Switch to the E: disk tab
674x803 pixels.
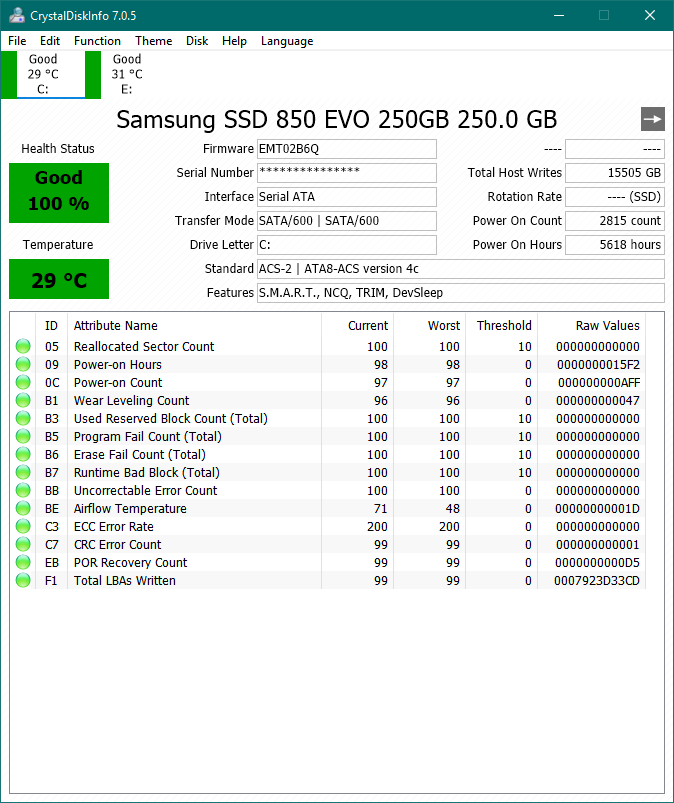tap(127, 75)
